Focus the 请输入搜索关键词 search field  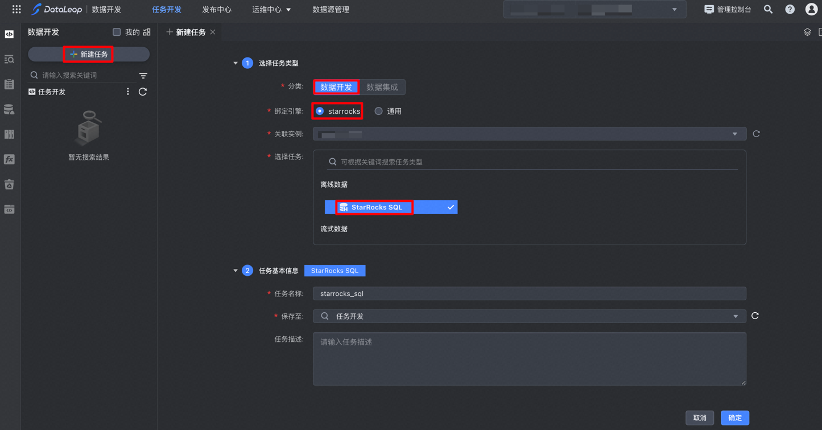click(x=83, y=76)
